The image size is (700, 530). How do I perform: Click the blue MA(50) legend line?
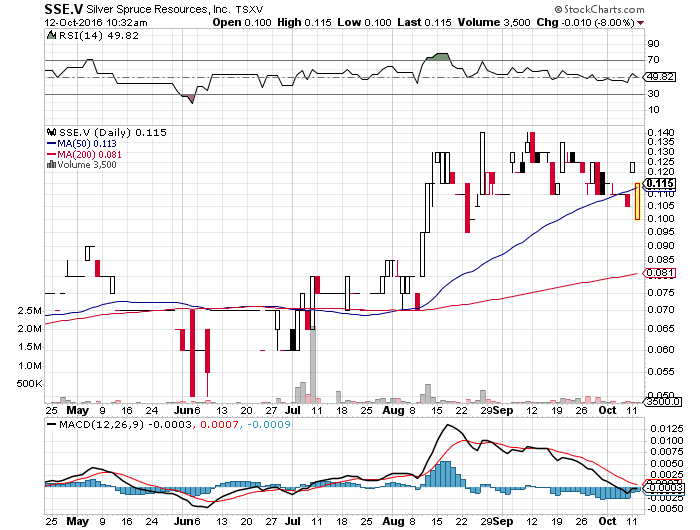pyautogui.click(x=52, y=143)
